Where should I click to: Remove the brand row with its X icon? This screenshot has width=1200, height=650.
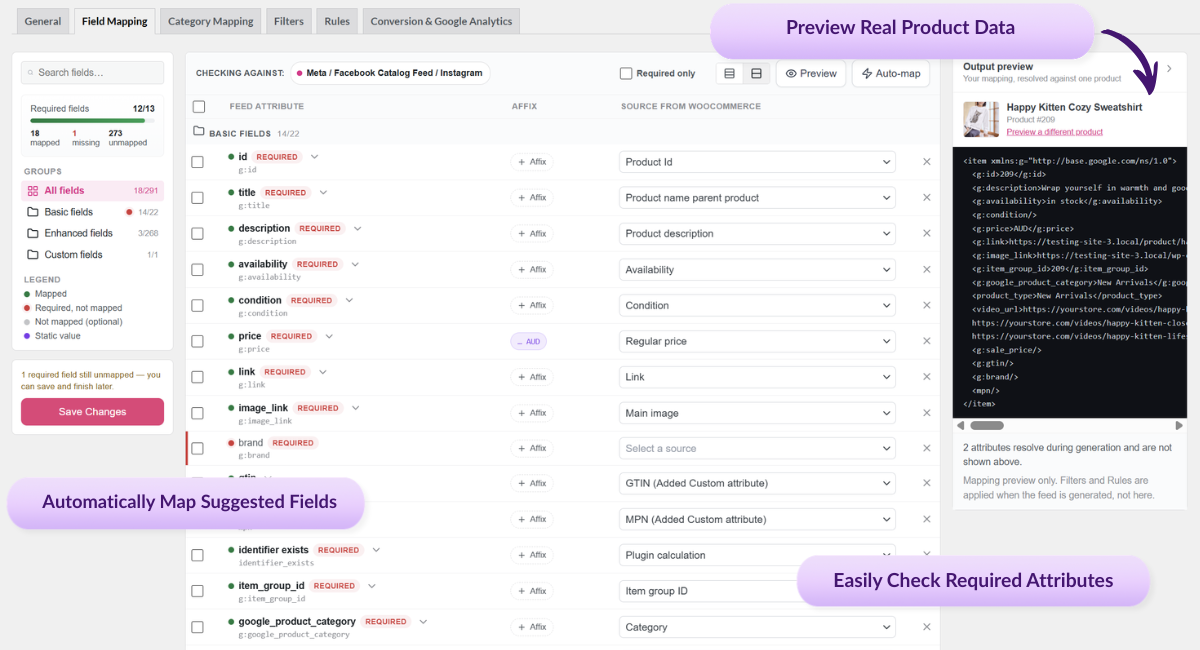tap(927, 448)
